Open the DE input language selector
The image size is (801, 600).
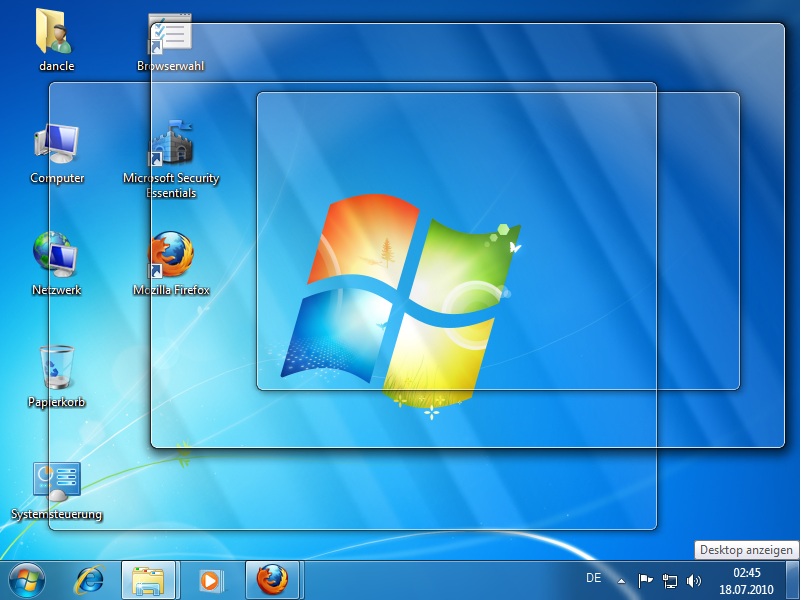(593, 578)
